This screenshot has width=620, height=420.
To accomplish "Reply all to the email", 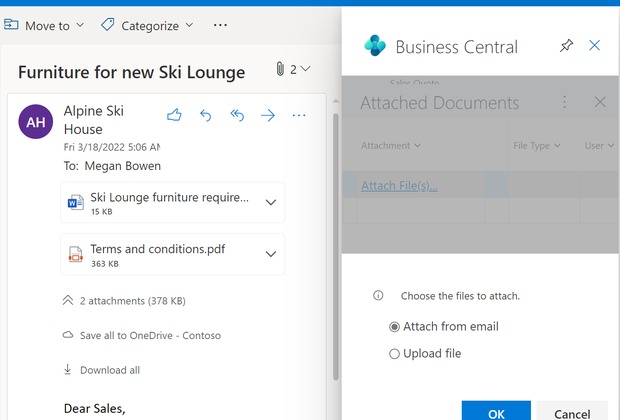I will [x=237, y=115].
